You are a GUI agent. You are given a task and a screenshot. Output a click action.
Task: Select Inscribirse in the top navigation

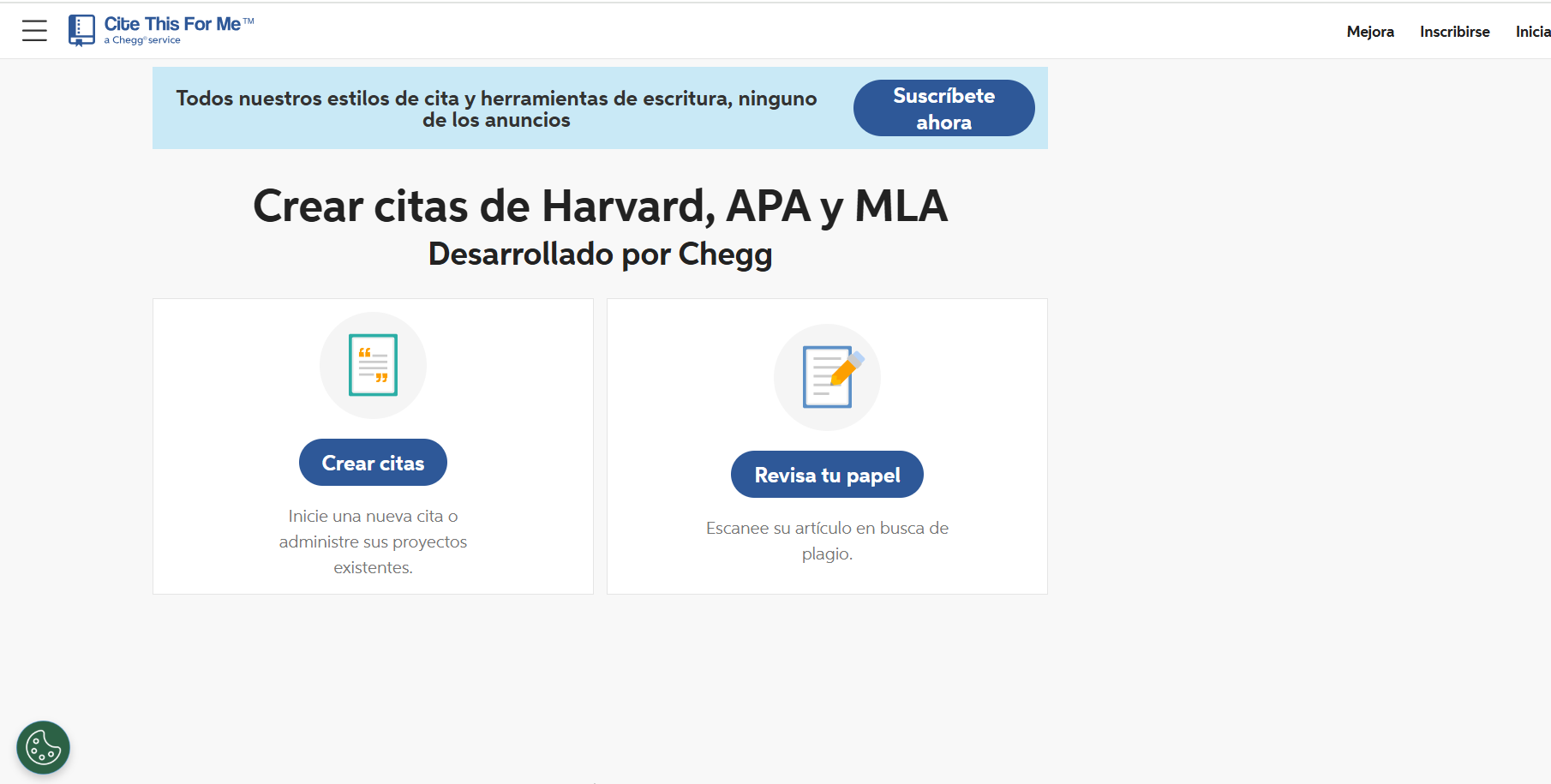1454,32
